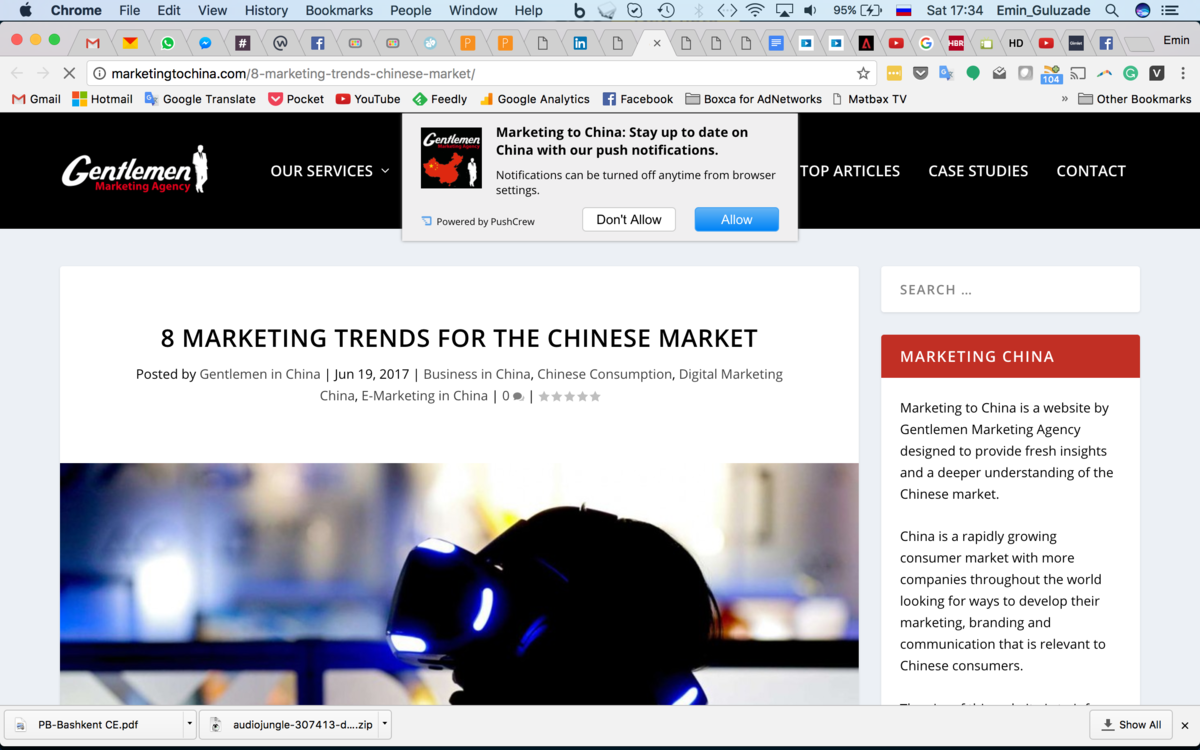Screen dimensions: 1200x750
Task: Open the Pocket bookmark
Action: pos(296,99)
